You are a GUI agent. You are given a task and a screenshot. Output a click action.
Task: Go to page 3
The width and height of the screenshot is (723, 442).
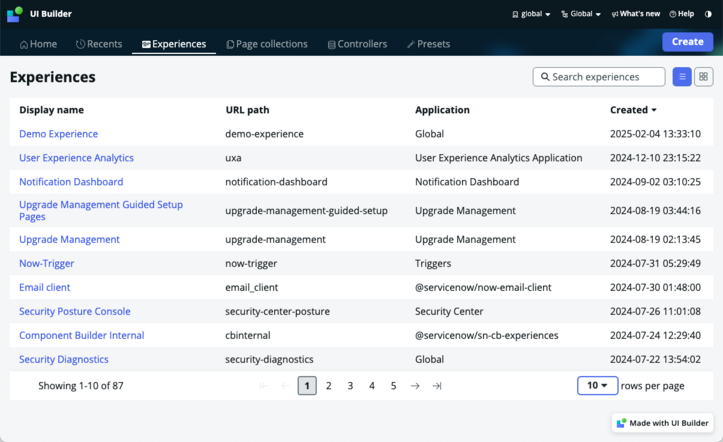point(350,386)
